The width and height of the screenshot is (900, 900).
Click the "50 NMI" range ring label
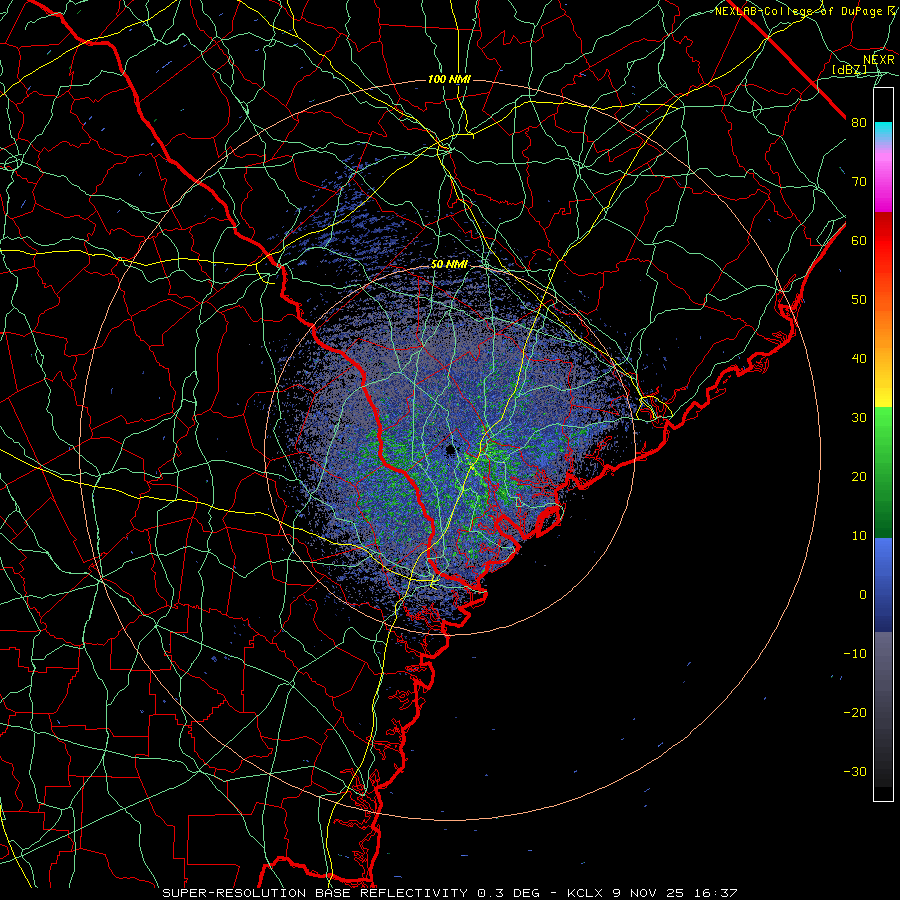click(x=449, y=265)
